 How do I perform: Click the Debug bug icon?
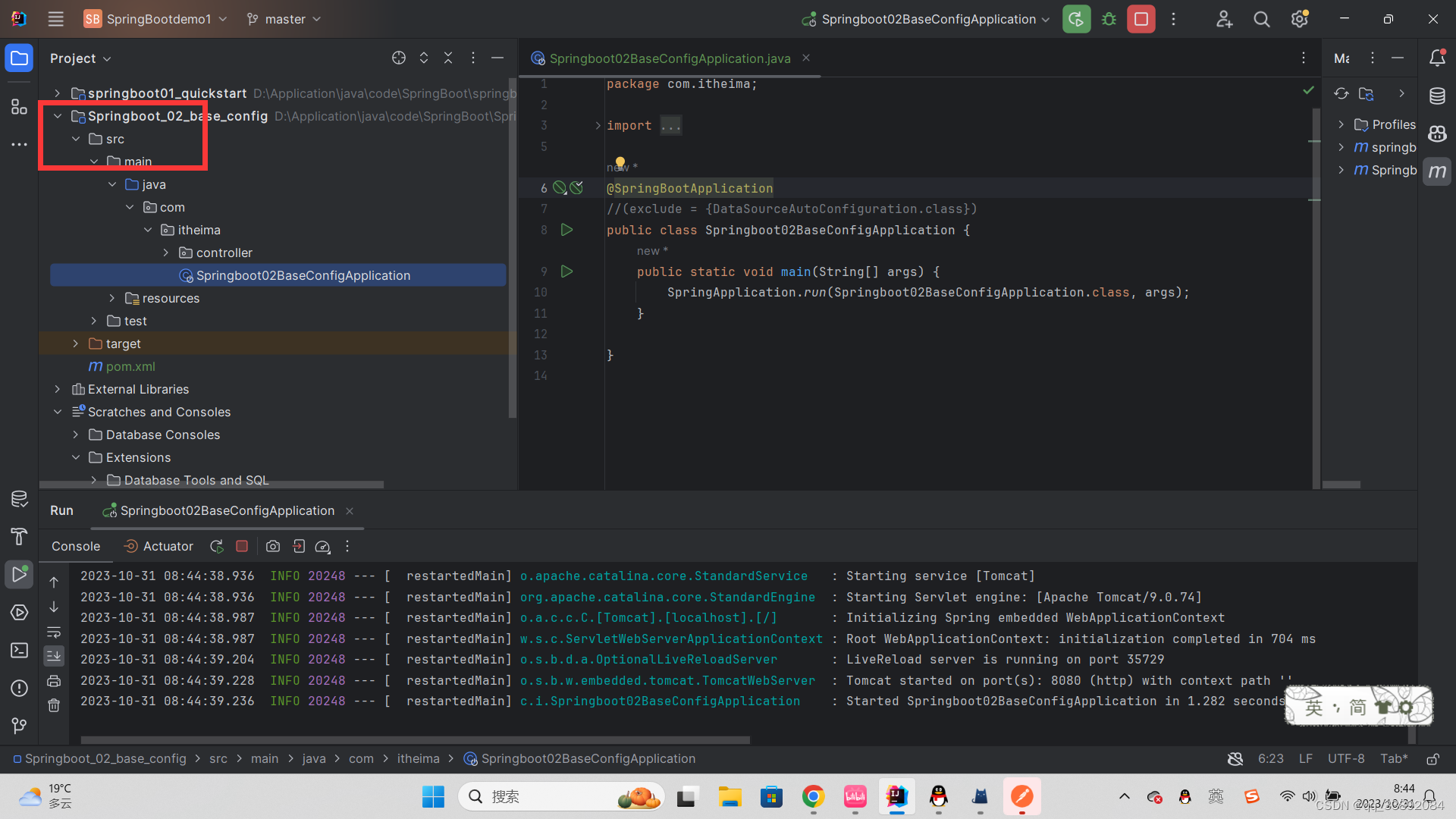point(1109,19)
